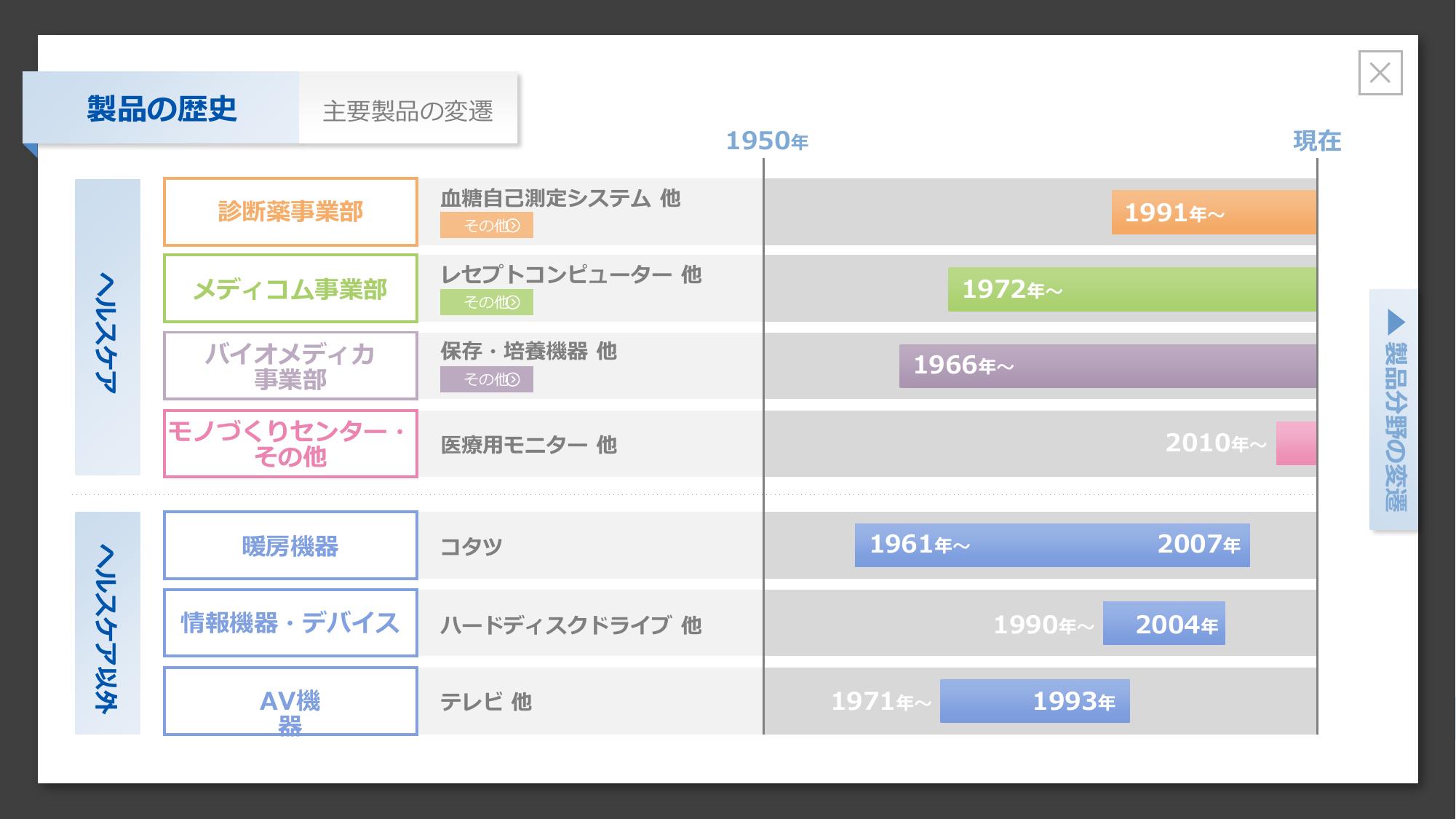Select the 製品の歴史 header tab

click(x=162, y=108)
